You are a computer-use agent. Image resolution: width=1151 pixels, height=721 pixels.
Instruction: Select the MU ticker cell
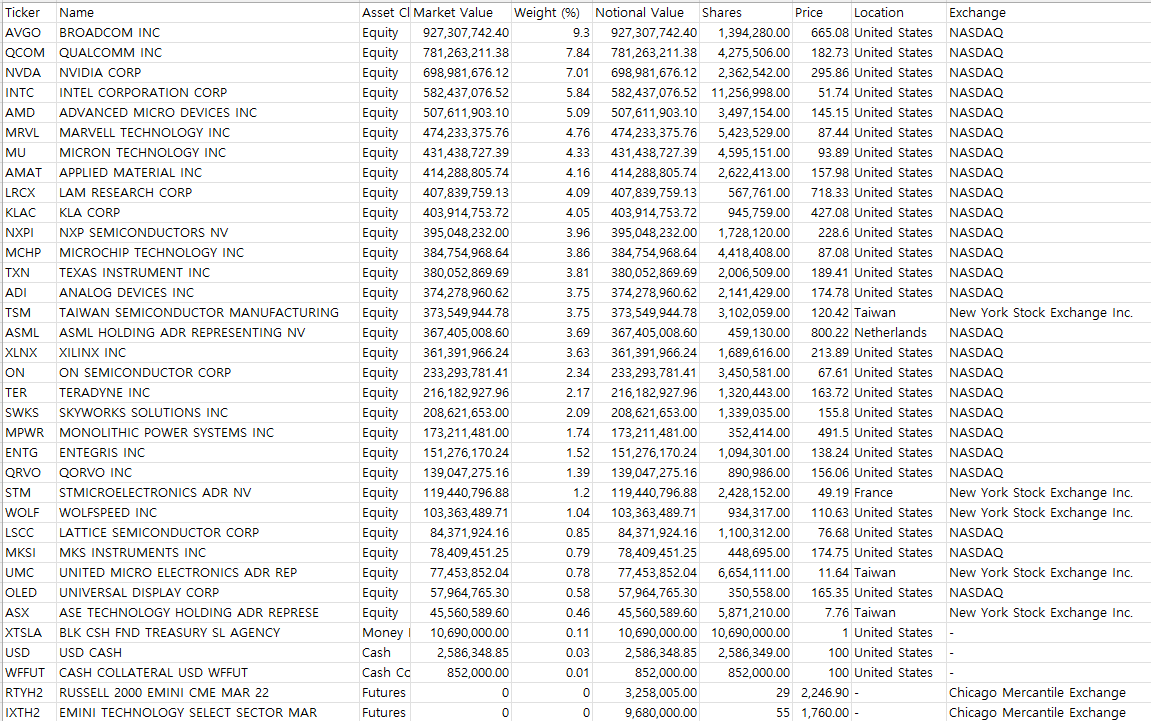pos(29,153)
